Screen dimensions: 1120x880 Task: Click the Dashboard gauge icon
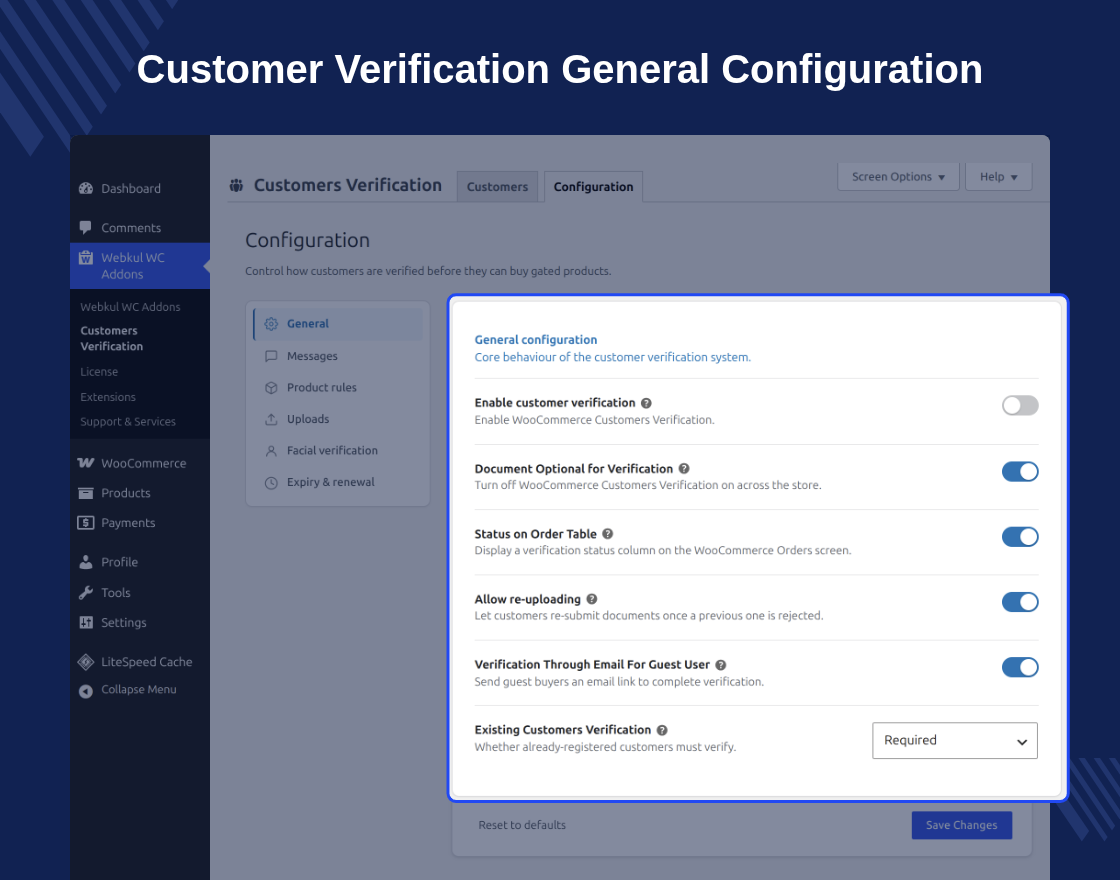click(x=86, y=189)
